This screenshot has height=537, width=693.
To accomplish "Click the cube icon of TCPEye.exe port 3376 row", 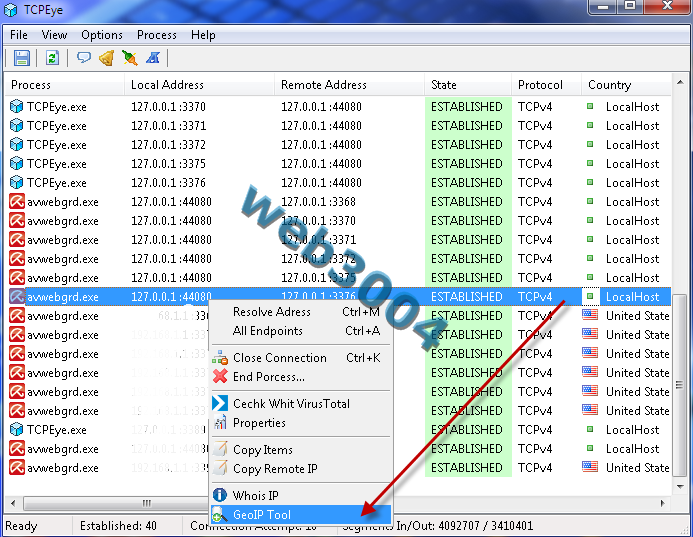I will (16, 183).
